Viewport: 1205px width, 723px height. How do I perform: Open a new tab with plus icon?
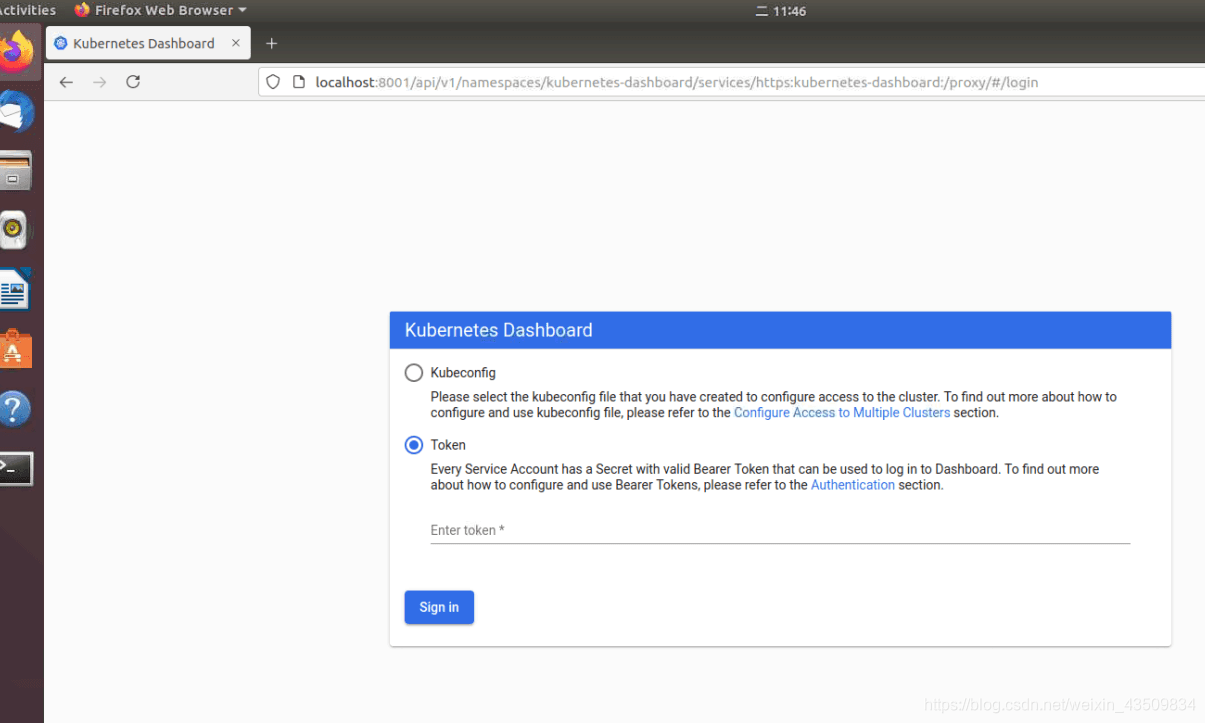pos(271,43)
